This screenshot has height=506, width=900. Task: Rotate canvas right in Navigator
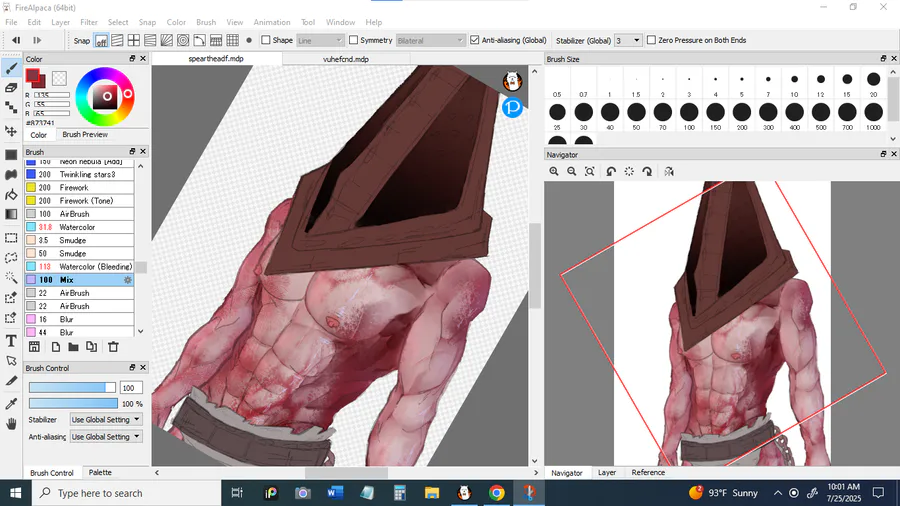pyautogui.click(x=647, y=172)
